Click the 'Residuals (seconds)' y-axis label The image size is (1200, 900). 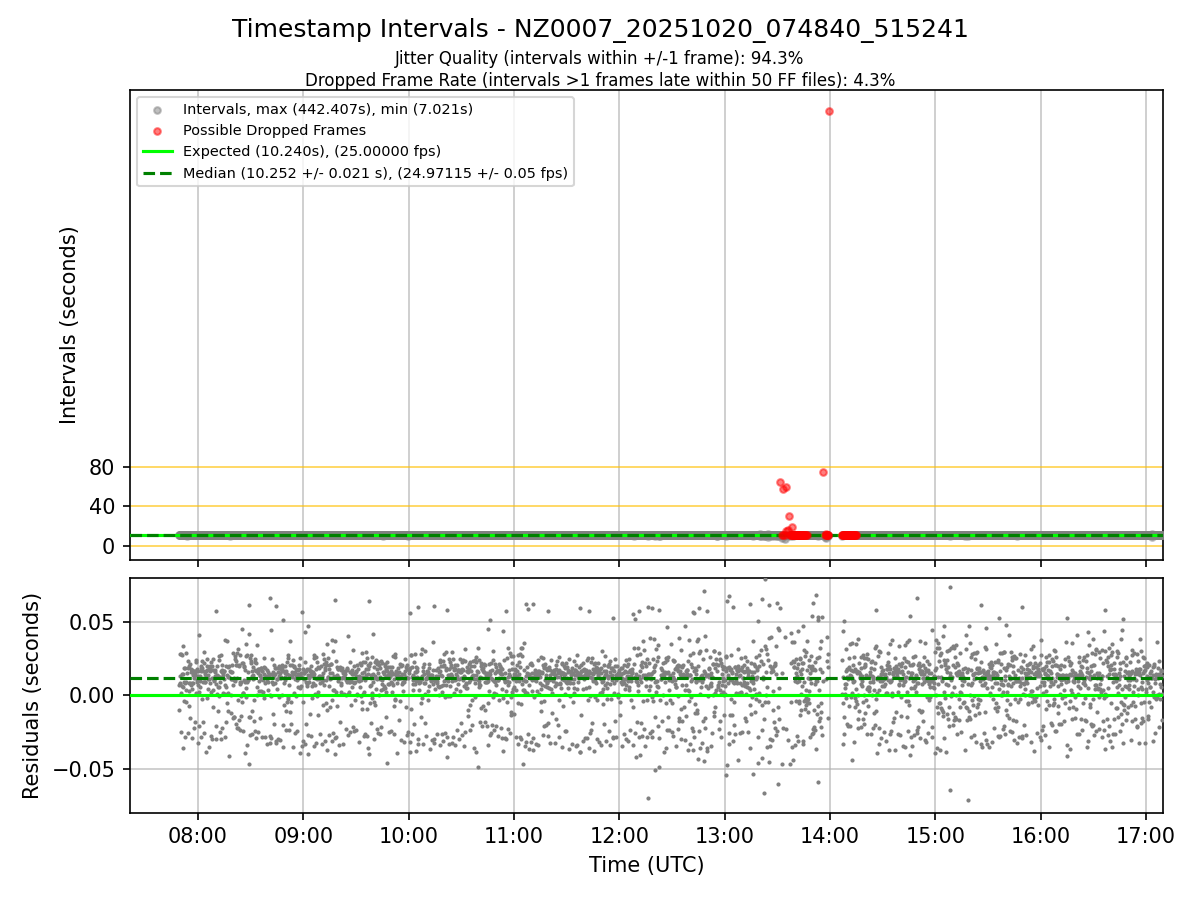(32, 696)
